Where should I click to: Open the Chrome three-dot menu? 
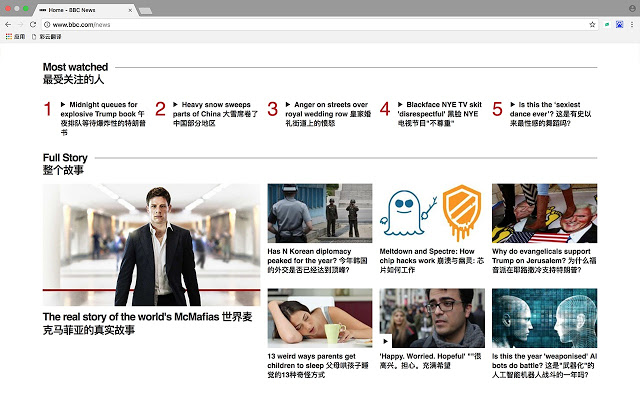tap(632, 23)
